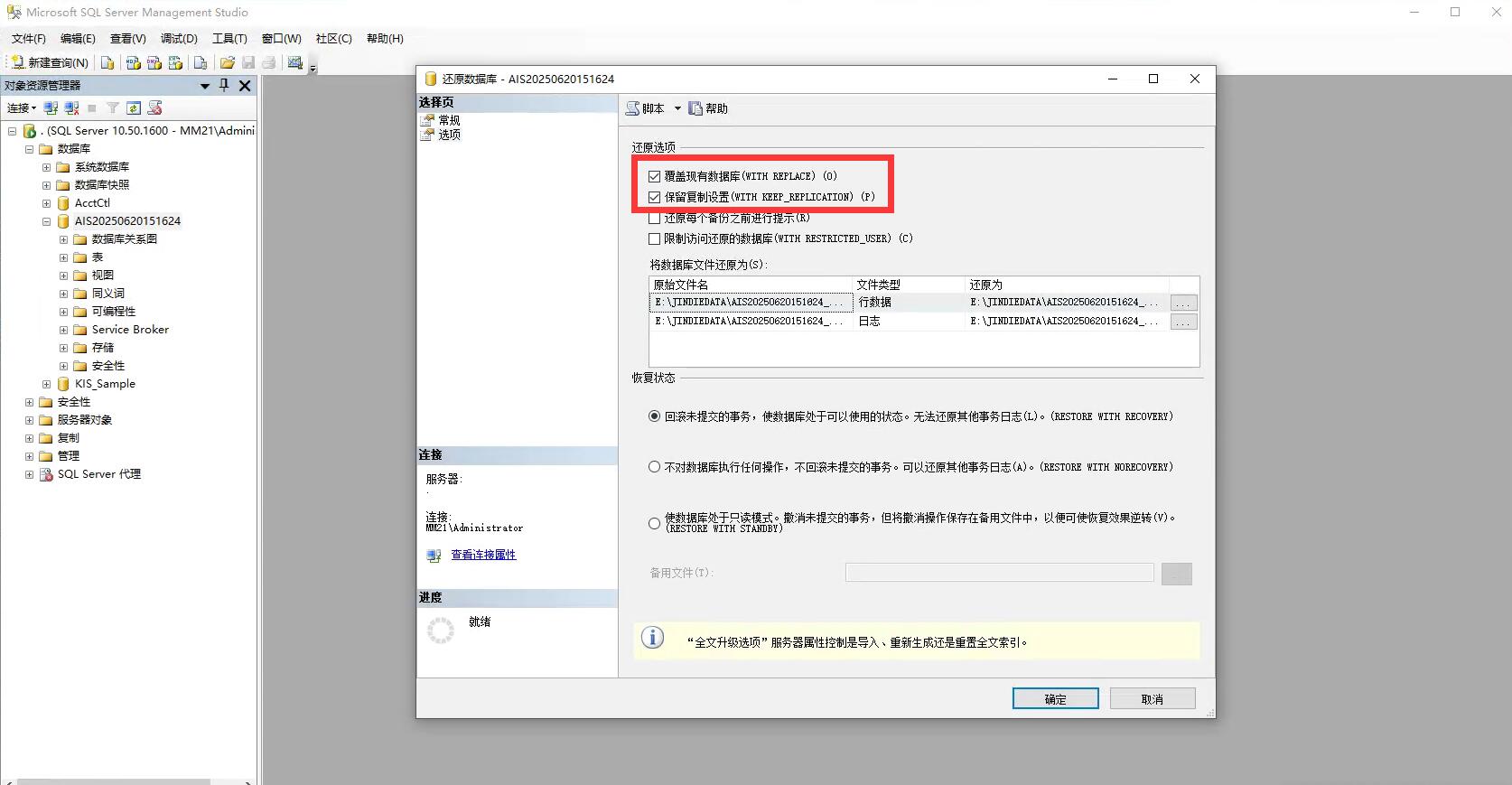This screenshot has width=1512, height=785.
Task: Open the 窗口(W) menu
Action: tap(281, 38)
